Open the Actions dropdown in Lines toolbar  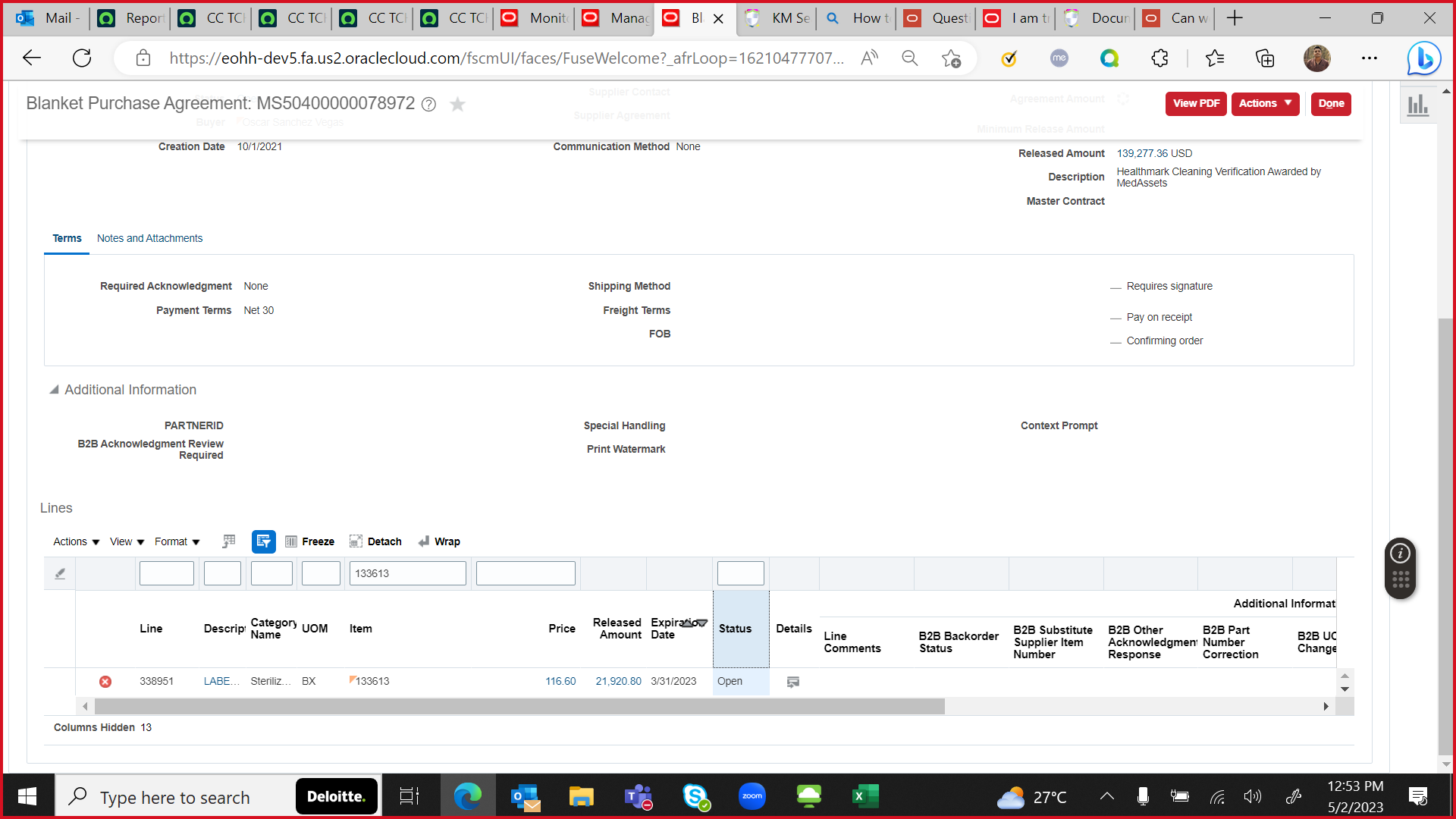point(71,541)
